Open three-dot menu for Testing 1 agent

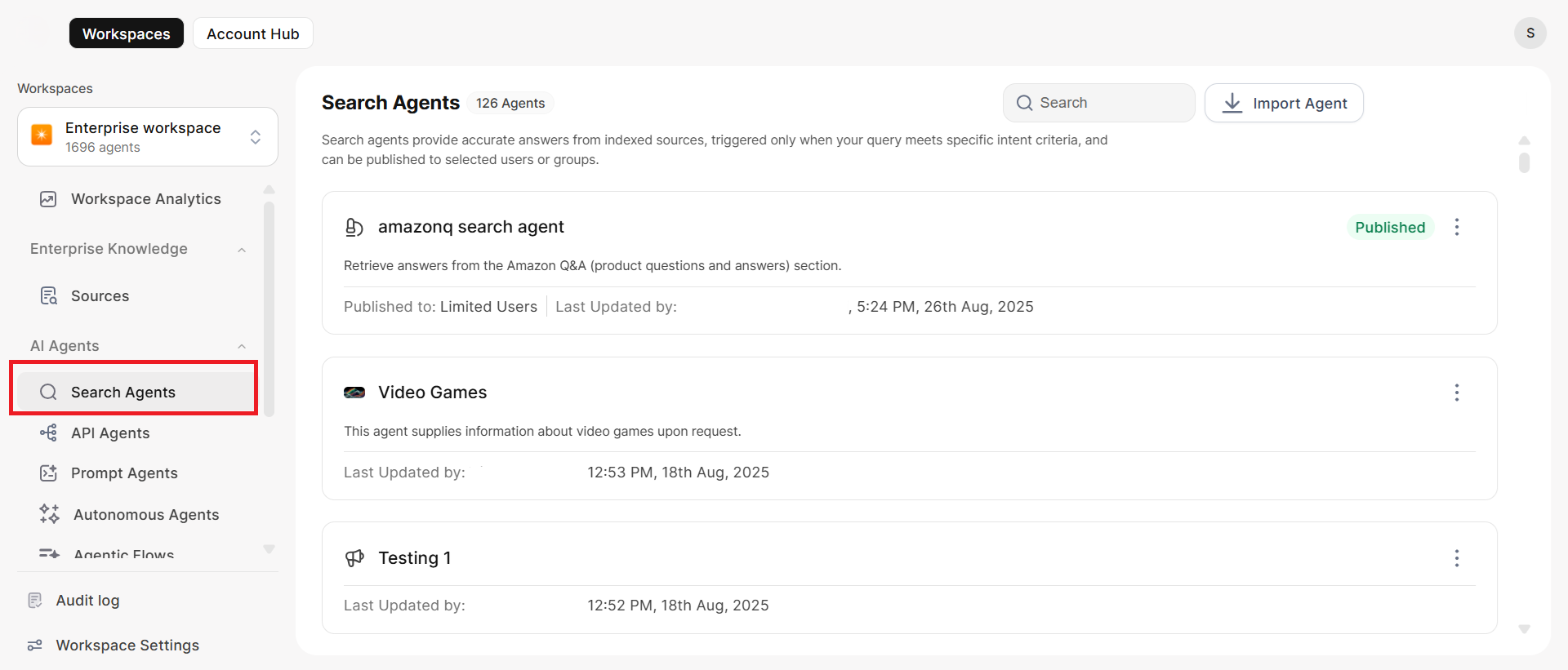(1456, 558)
